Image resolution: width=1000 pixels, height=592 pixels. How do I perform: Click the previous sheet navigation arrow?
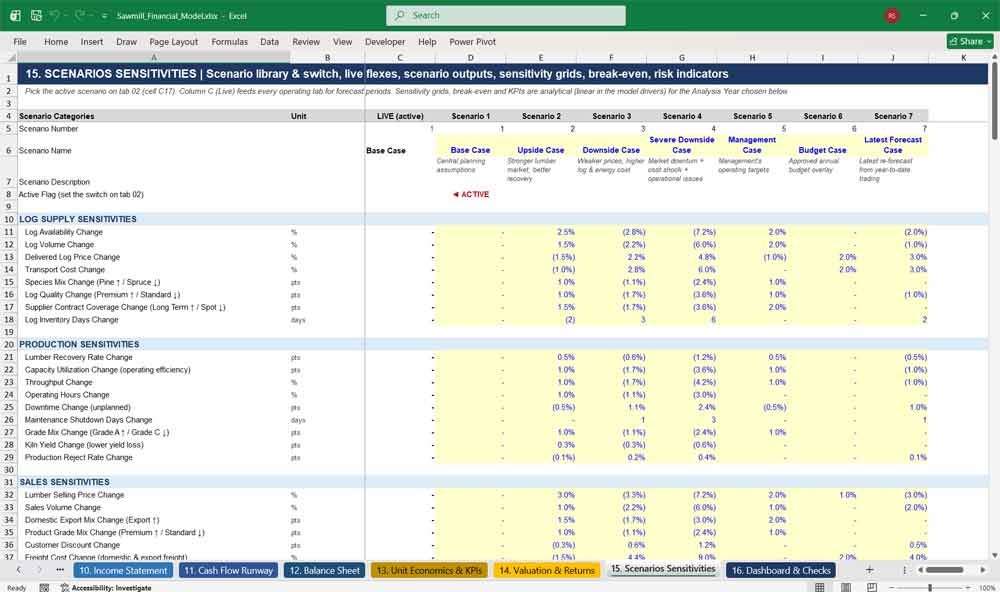19,570
